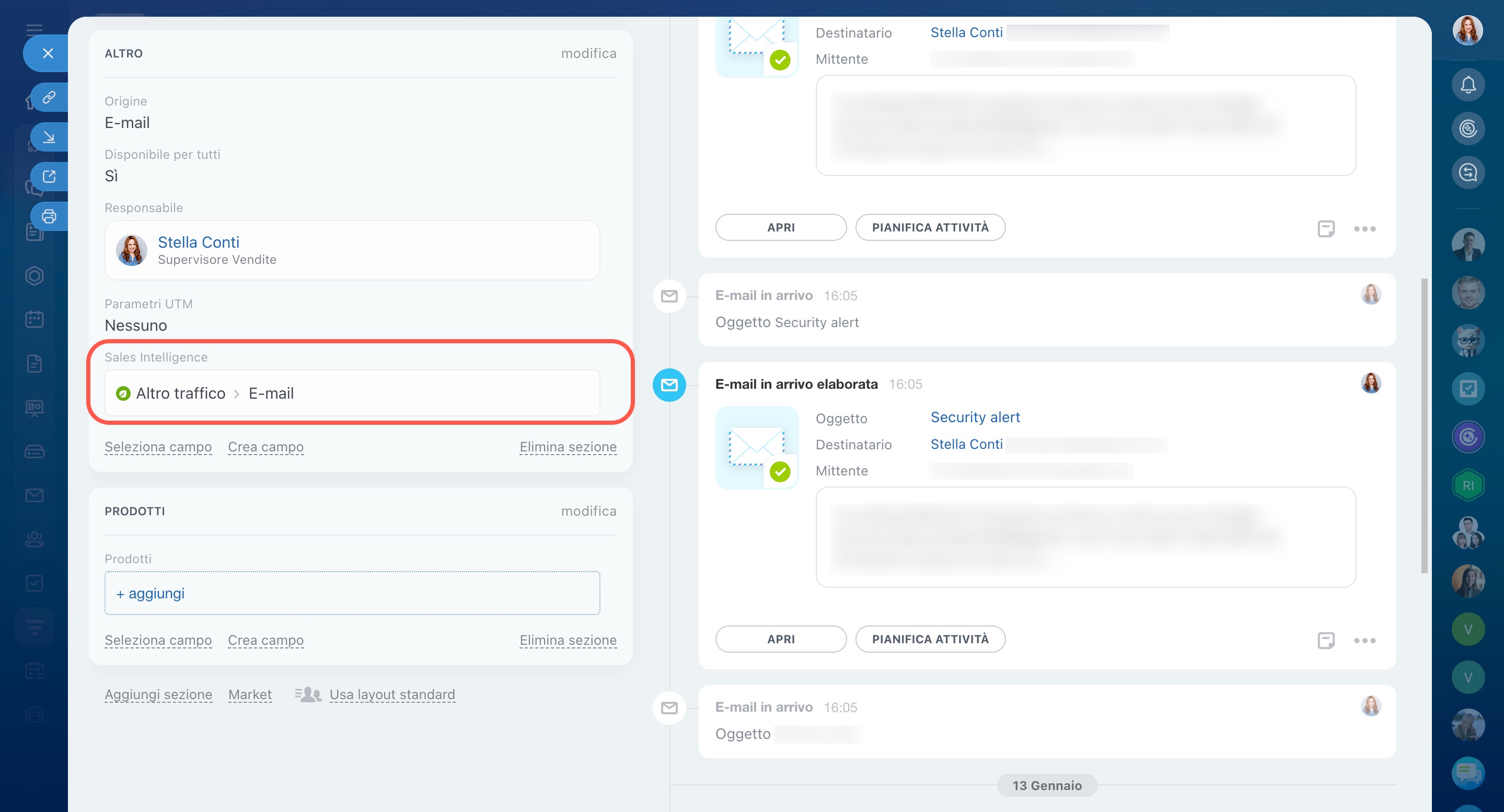Click the minimize arrow icon on slider
This screenshot has width=1504, height=812.
click(x=49, y=136)
